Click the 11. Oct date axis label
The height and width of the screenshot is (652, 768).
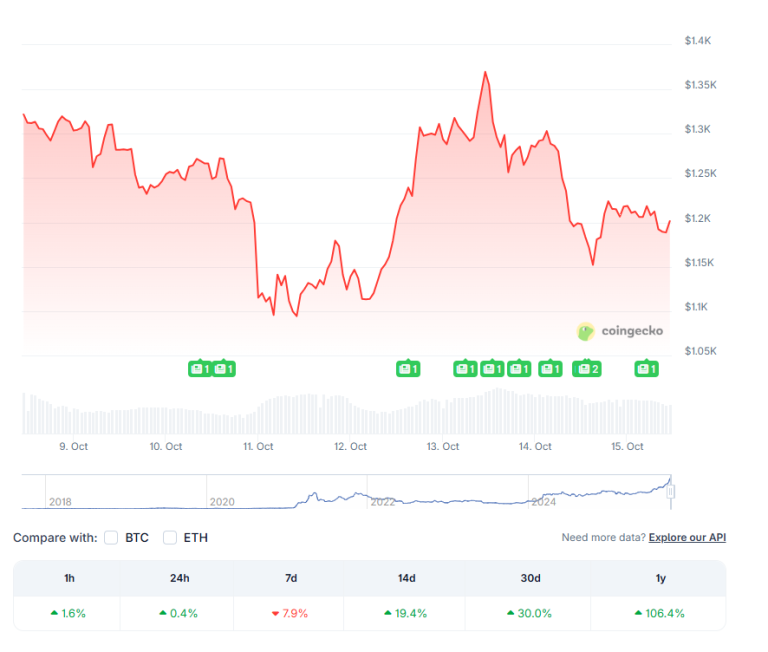(258, 446)
